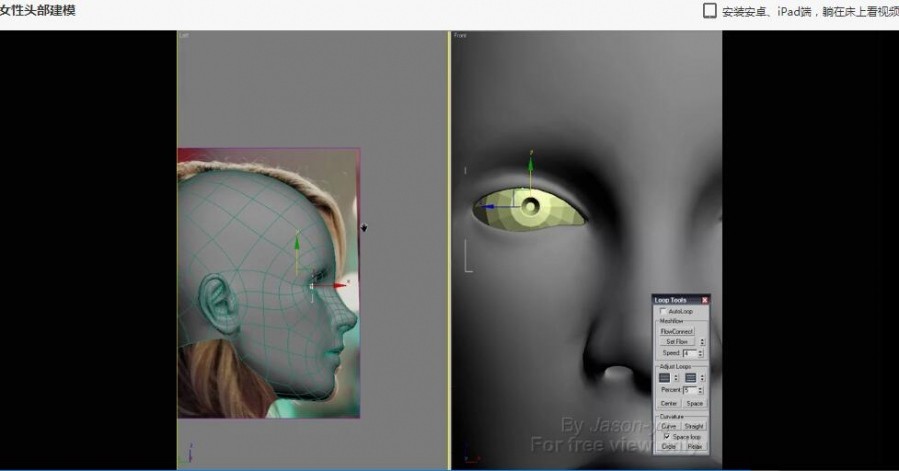
Task: Click the Front viewport label
Action: click(460, 36)
